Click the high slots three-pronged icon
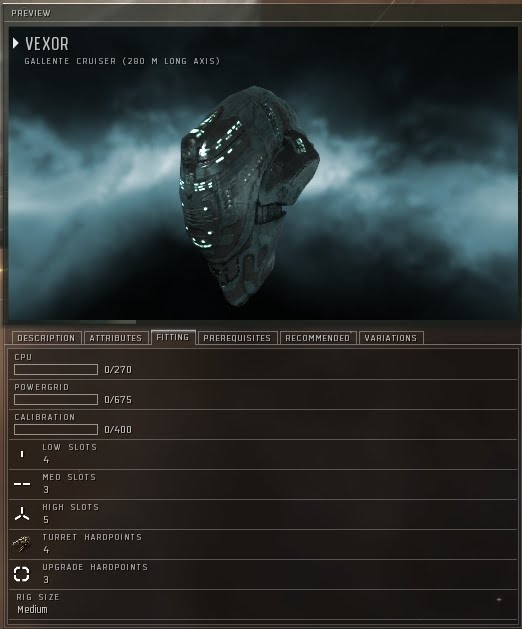The width and height of the screenshot is (522, 629). pyautogui.click(x=22, y=514)
